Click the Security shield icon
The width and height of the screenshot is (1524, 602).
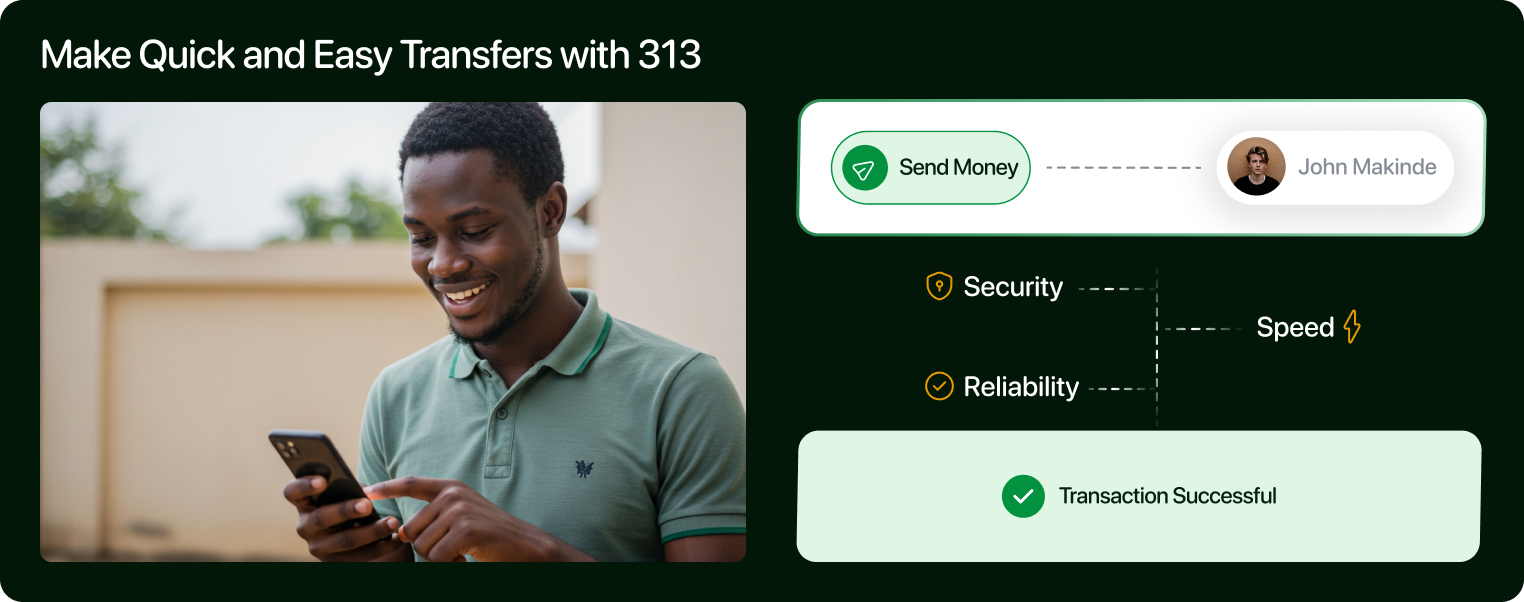pyautogui.click(x=939, y=287)
